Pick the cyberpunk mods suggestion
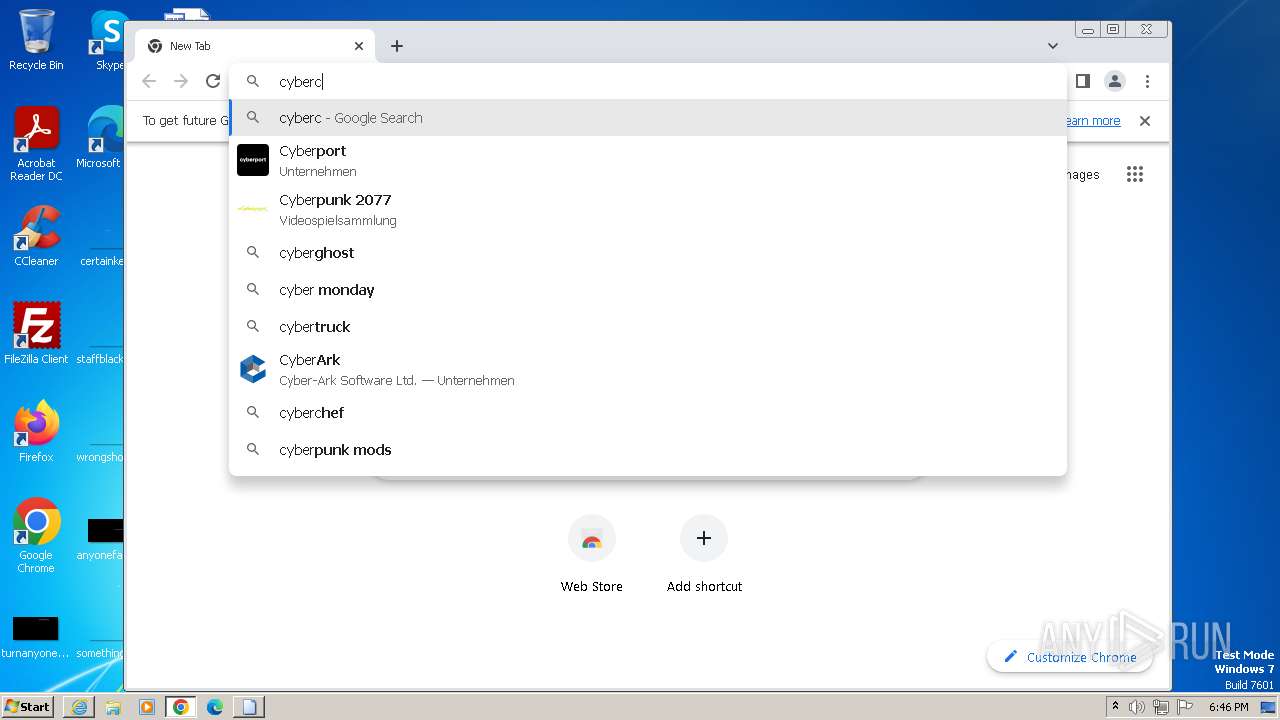This screenshot has height=720, width=1280. point(648,450)
